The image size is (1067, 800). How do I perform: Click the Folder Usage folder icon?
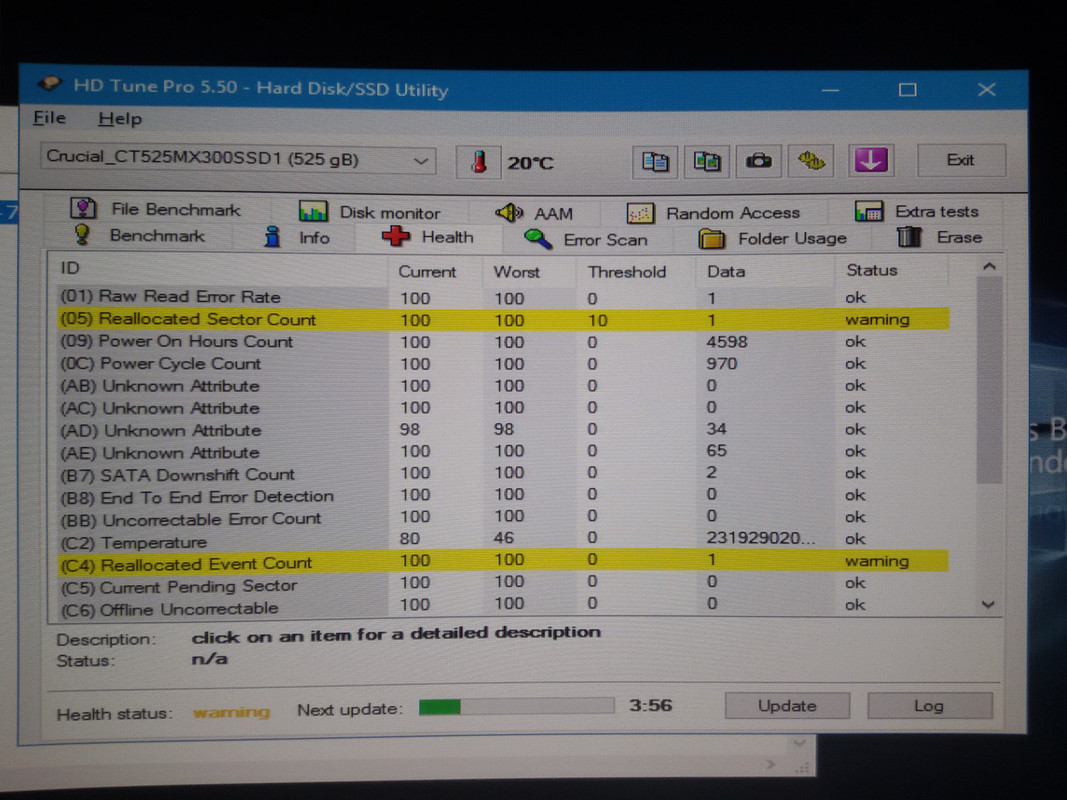[712, 238]
